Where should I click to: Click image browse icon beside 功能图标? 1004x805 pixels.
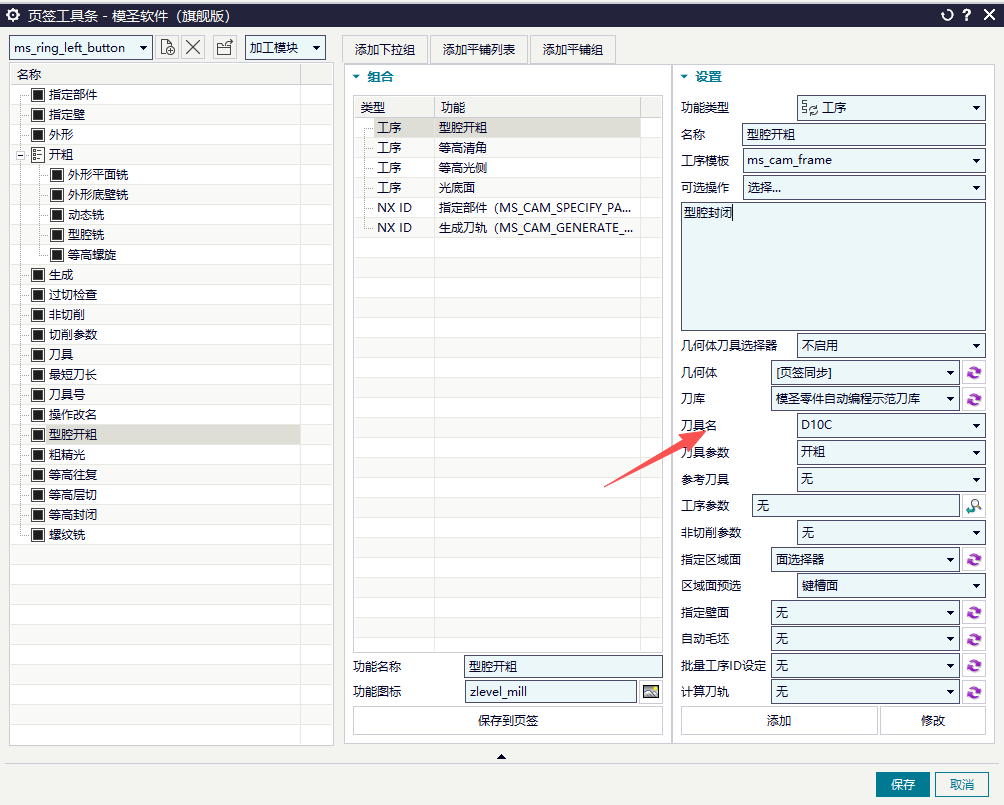[x=651, y=692]
